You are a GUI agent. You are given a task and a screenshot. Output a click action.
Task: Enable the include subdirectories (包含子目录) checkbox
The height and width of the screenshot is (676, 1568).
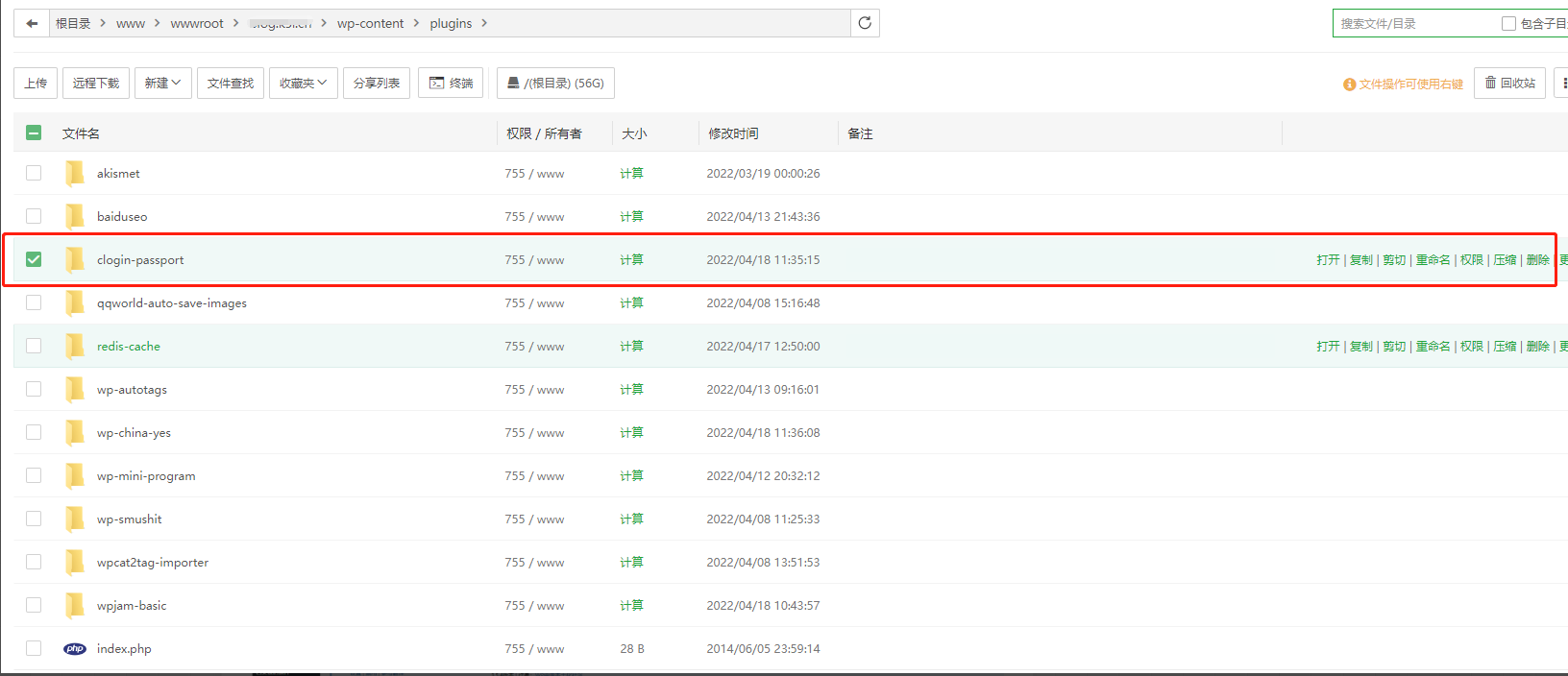click(1508, 23)
